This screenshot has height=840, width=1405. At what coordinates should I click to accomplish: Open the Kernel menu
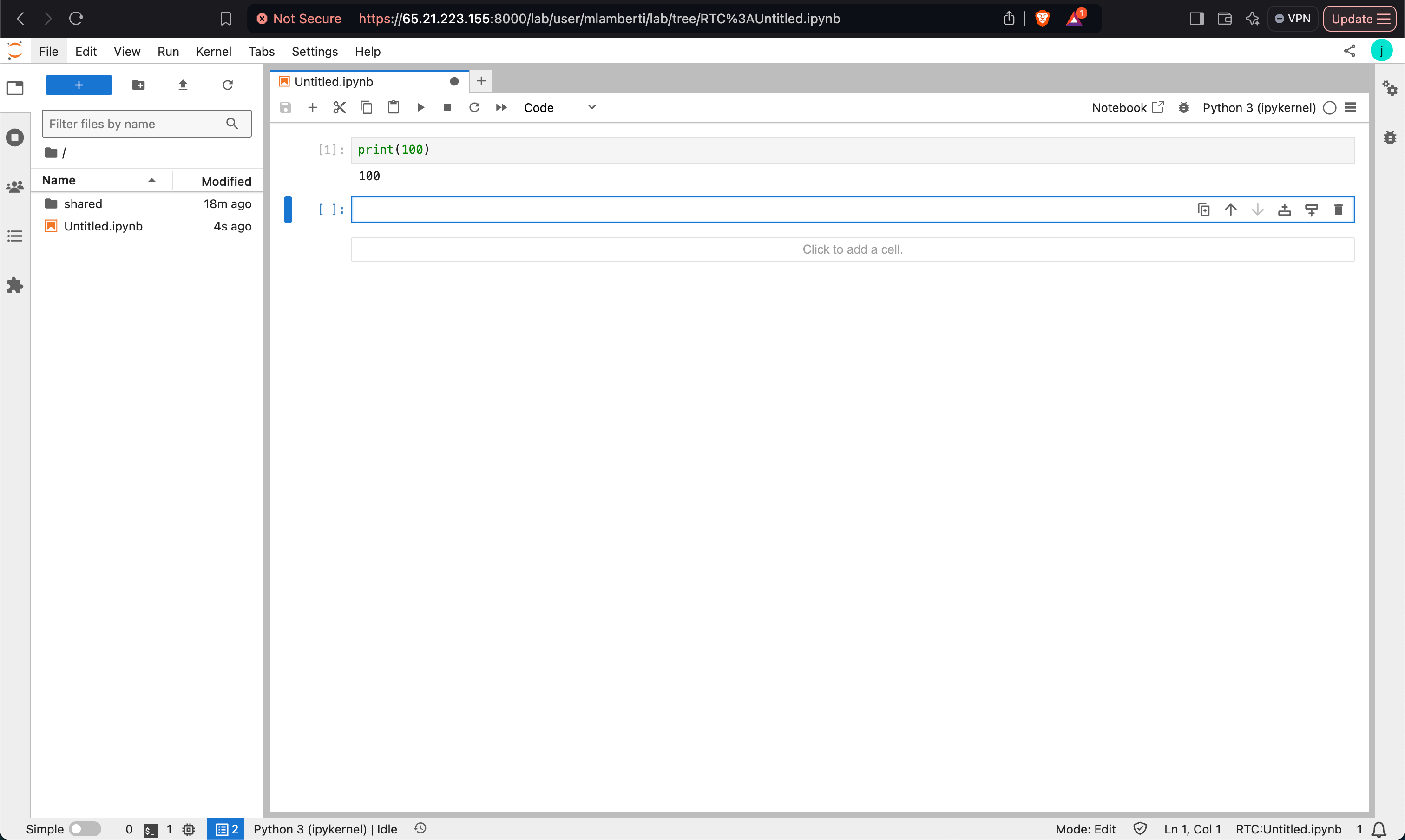[x=213, y=52]
